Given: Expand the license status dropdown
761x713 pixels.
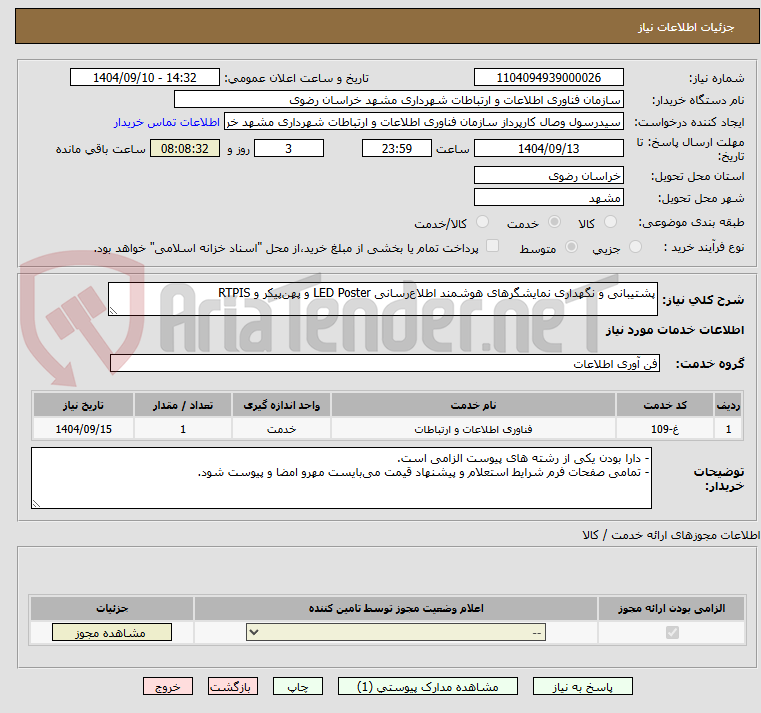Looking at the screenshot, I should pyautogui.click(x=395, y=633).
